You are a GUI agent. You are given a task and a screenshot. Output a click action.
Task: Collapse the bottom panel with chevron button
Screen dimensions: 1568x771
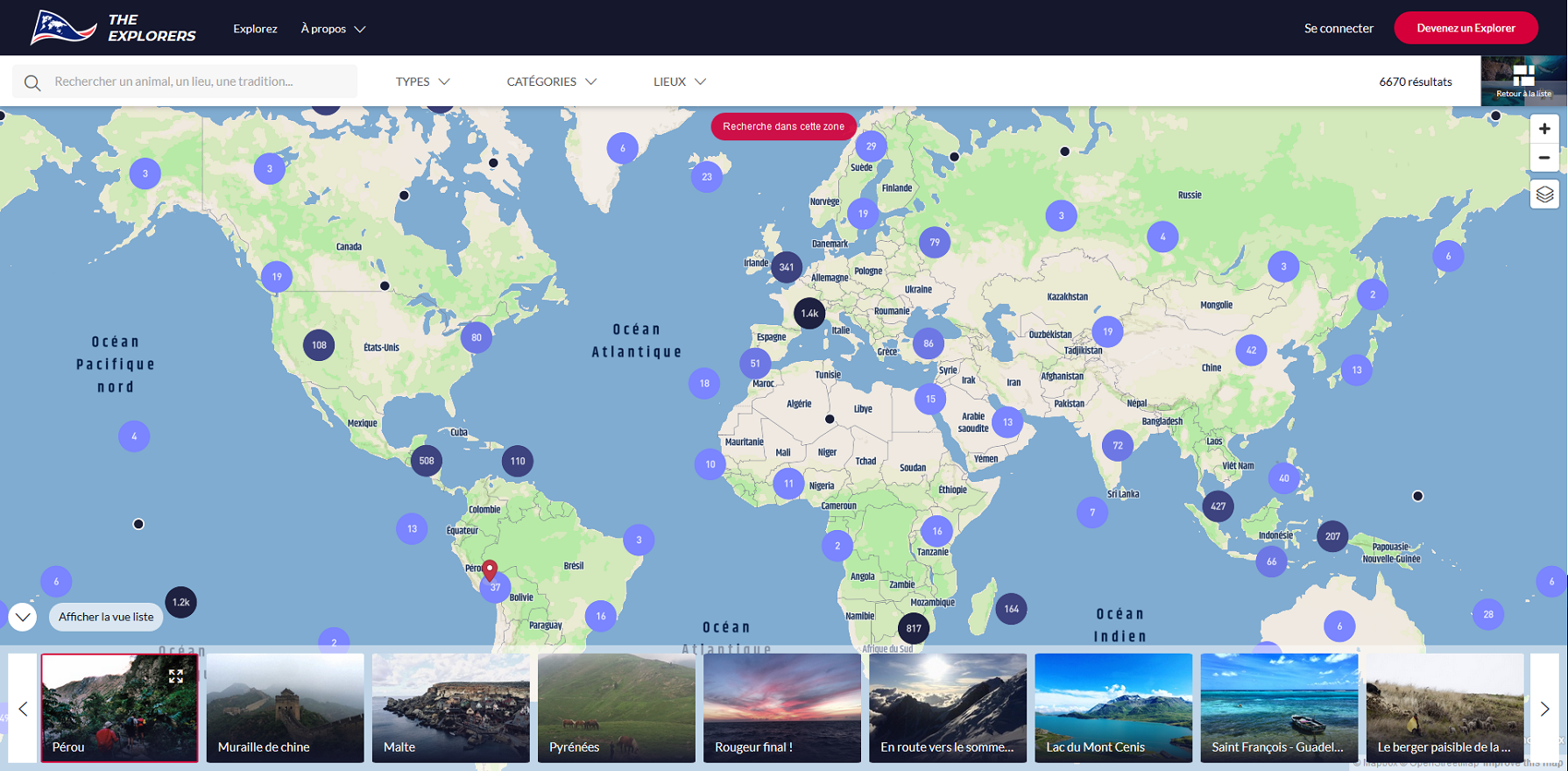pyautogui.click(x=23, y=617)
